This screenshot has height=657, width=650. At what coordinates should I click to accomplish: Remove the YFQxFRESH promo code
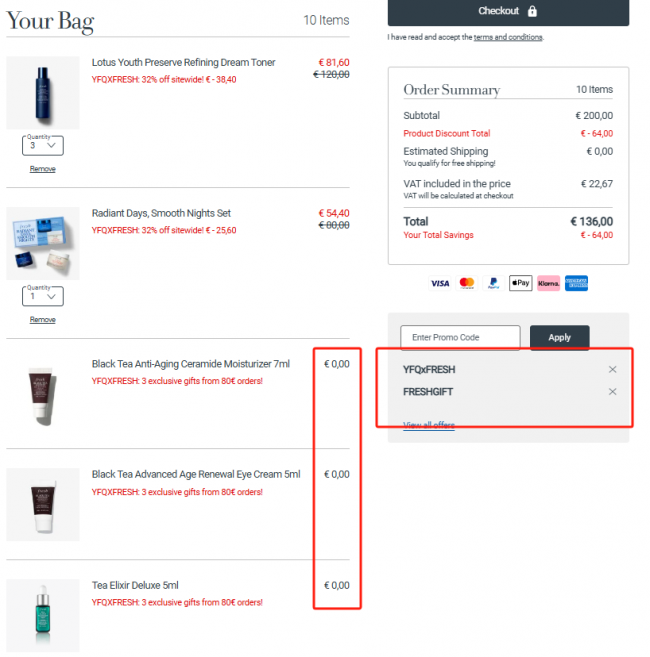612,369
